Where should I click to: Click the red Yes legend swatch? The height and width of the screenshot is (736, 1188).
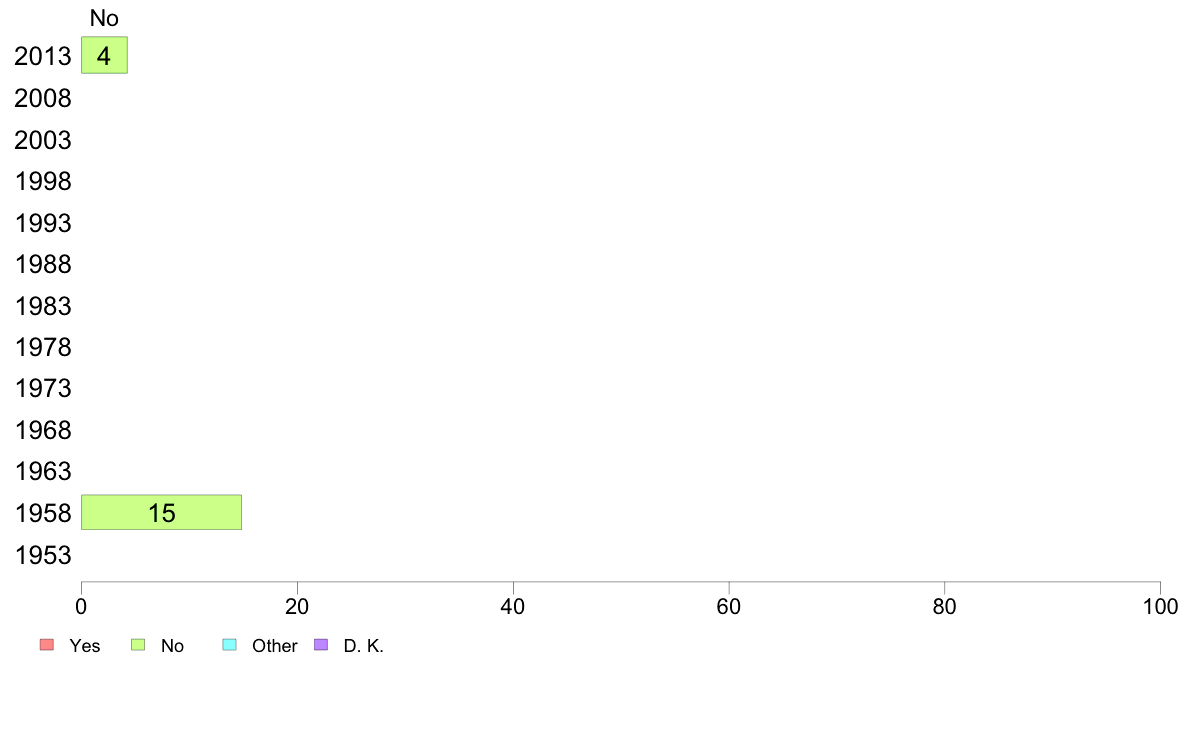tap(47, 645)
